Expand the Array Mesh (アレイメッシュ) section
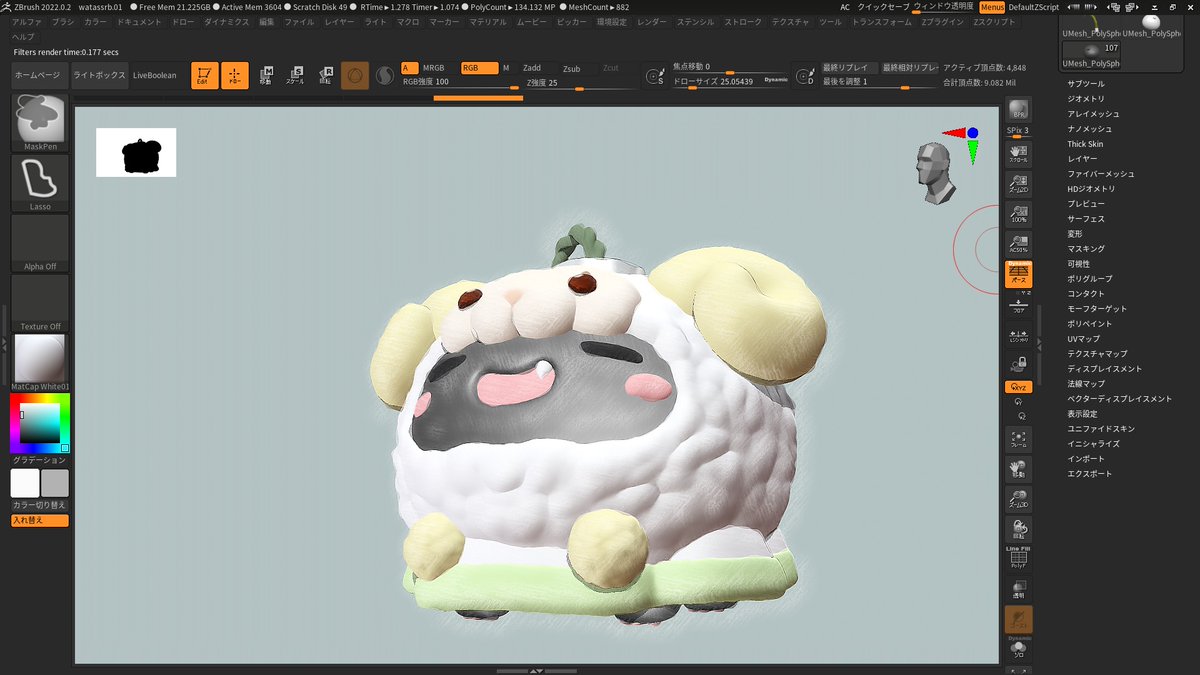This screenshot has height=675, width=1200. 1093,114
